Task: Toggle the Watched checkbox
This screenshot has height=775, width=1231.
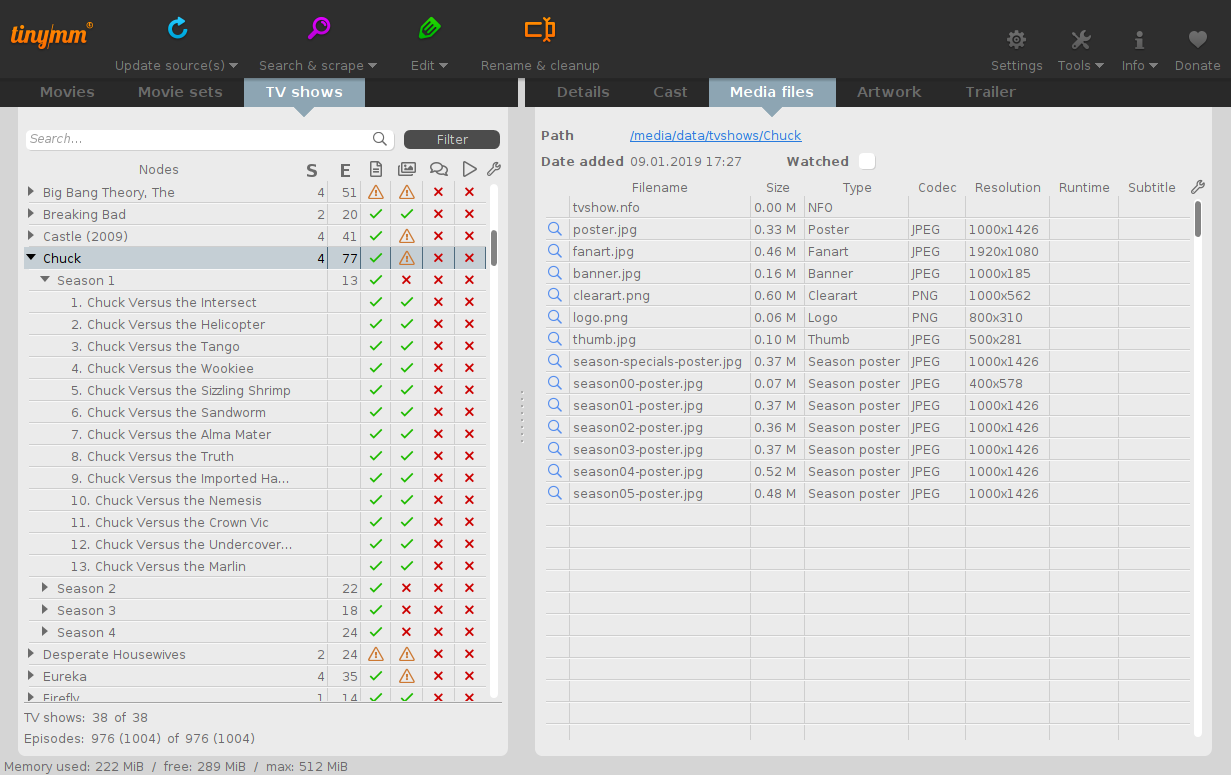Action: coord(867,161)
